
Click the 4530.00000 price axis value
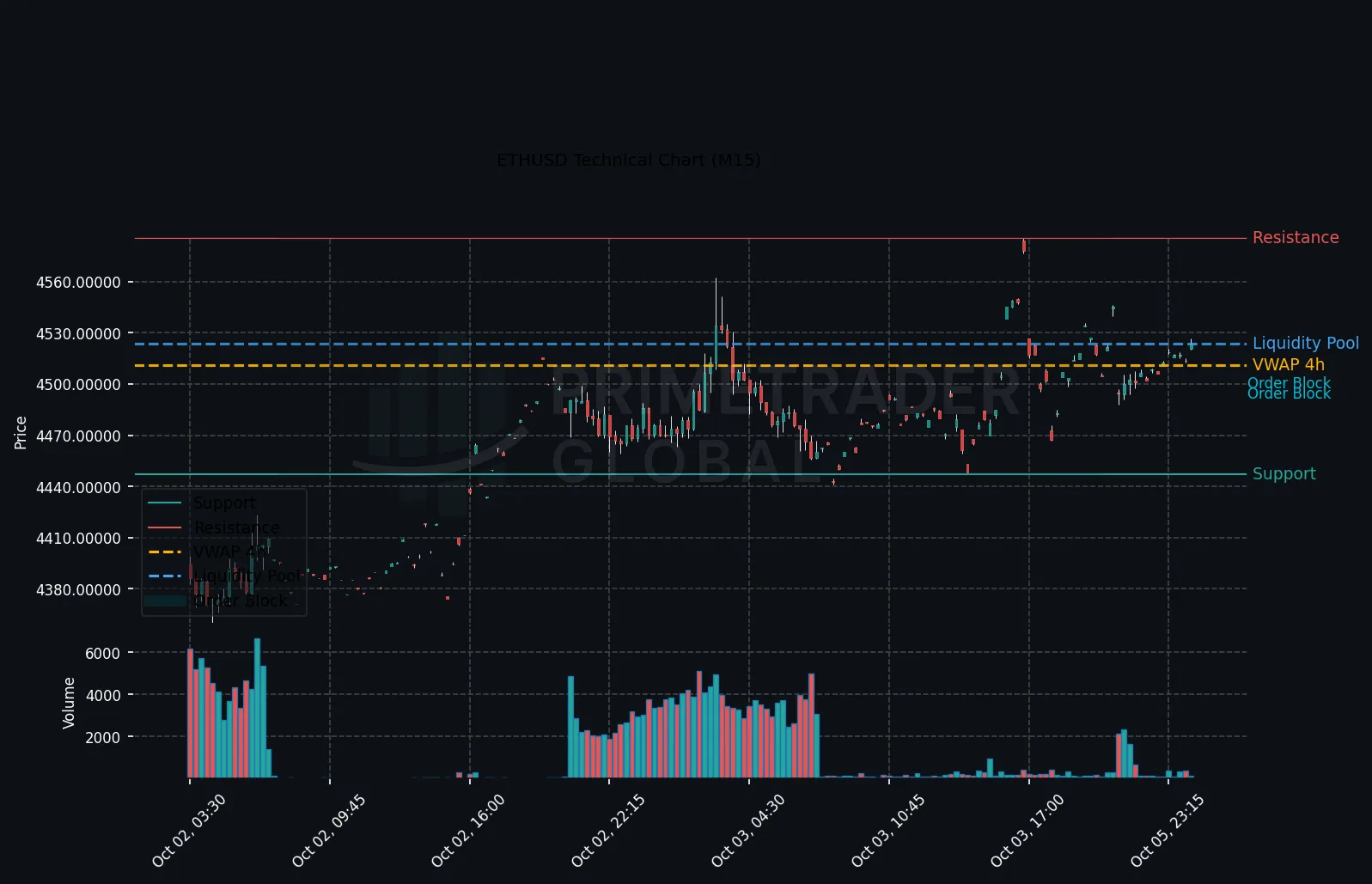tap(78, 334)
